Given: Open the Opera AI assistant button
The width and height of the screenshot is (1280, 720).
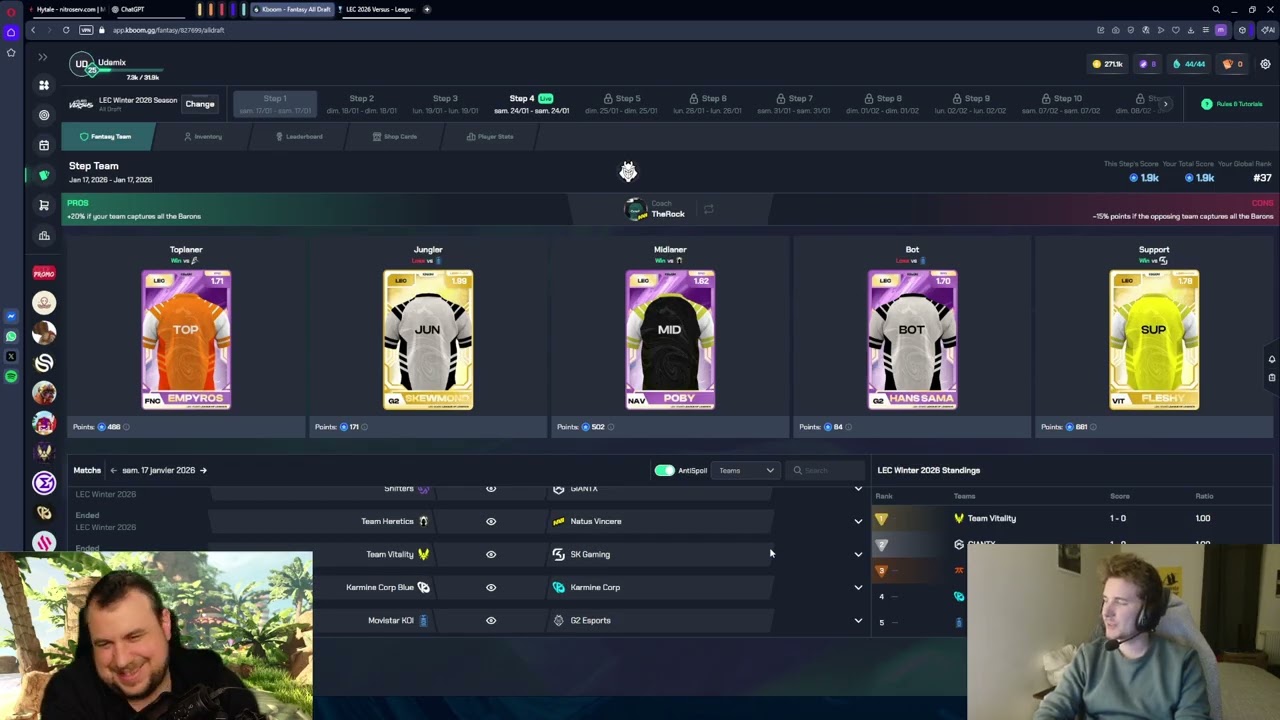Looking at the screenshot, I should [x=1268, y=30].
